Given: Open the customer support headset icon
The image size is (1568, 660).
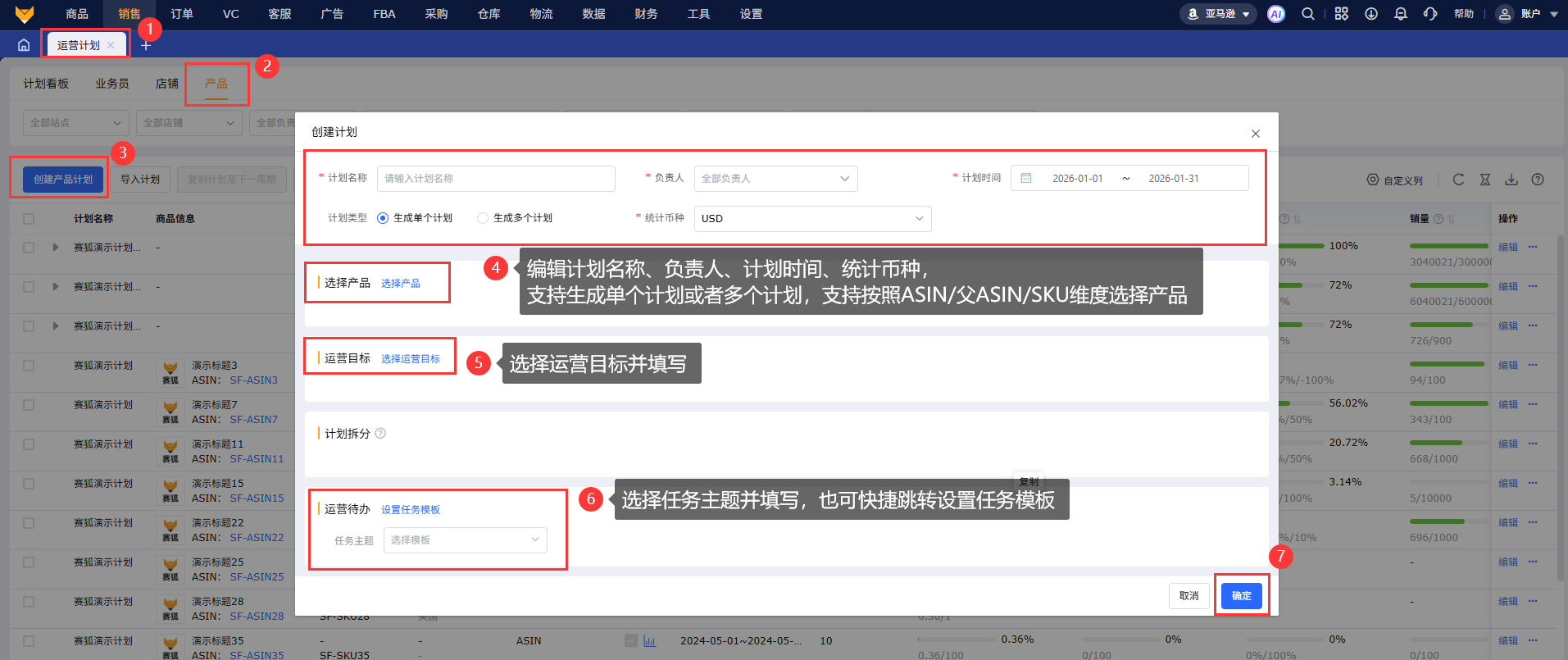Looking at the screenshot, I should [x=1430, y=14].
